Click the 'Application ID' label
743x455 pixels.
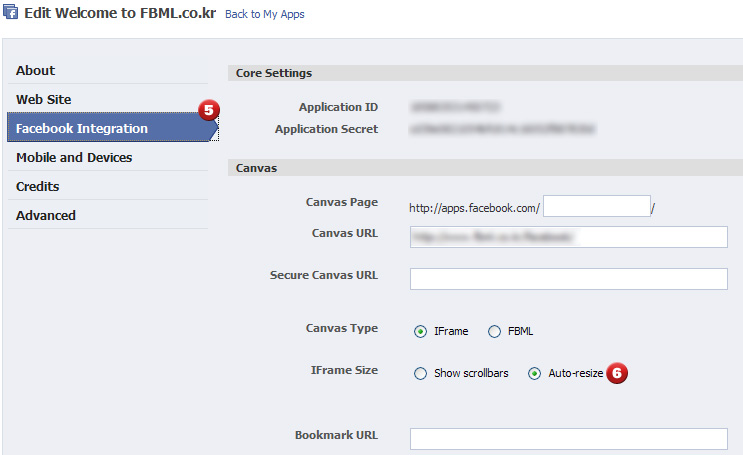(338, 107)
